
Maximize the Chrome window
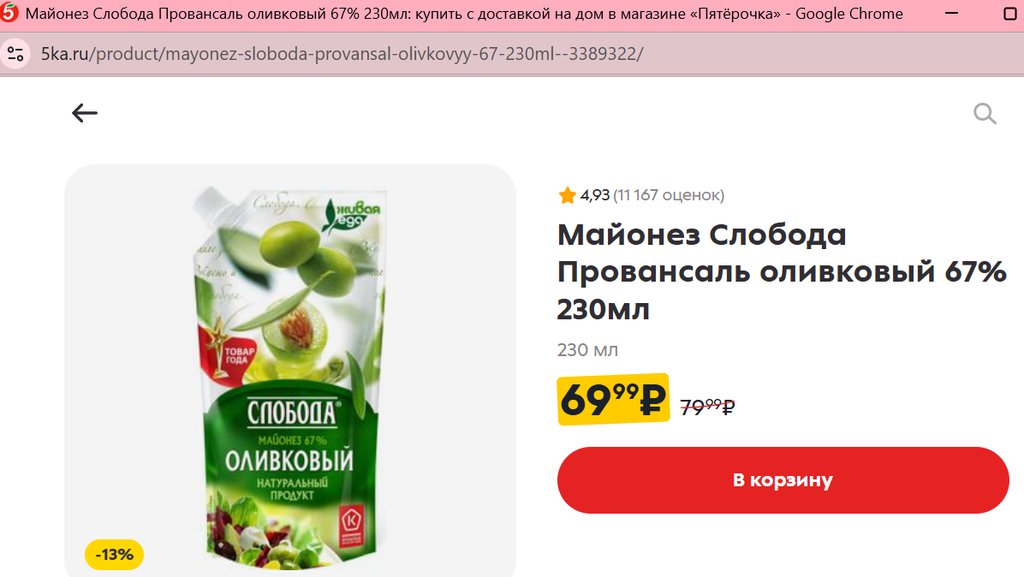pyautogui.click(x=1010, y=13)
